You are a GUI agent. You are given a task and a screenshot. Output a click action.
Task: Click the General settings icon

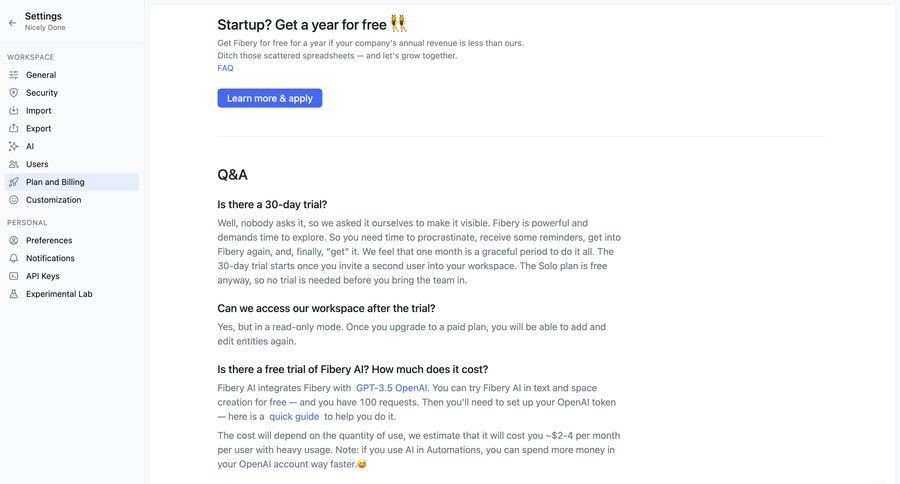14,75
